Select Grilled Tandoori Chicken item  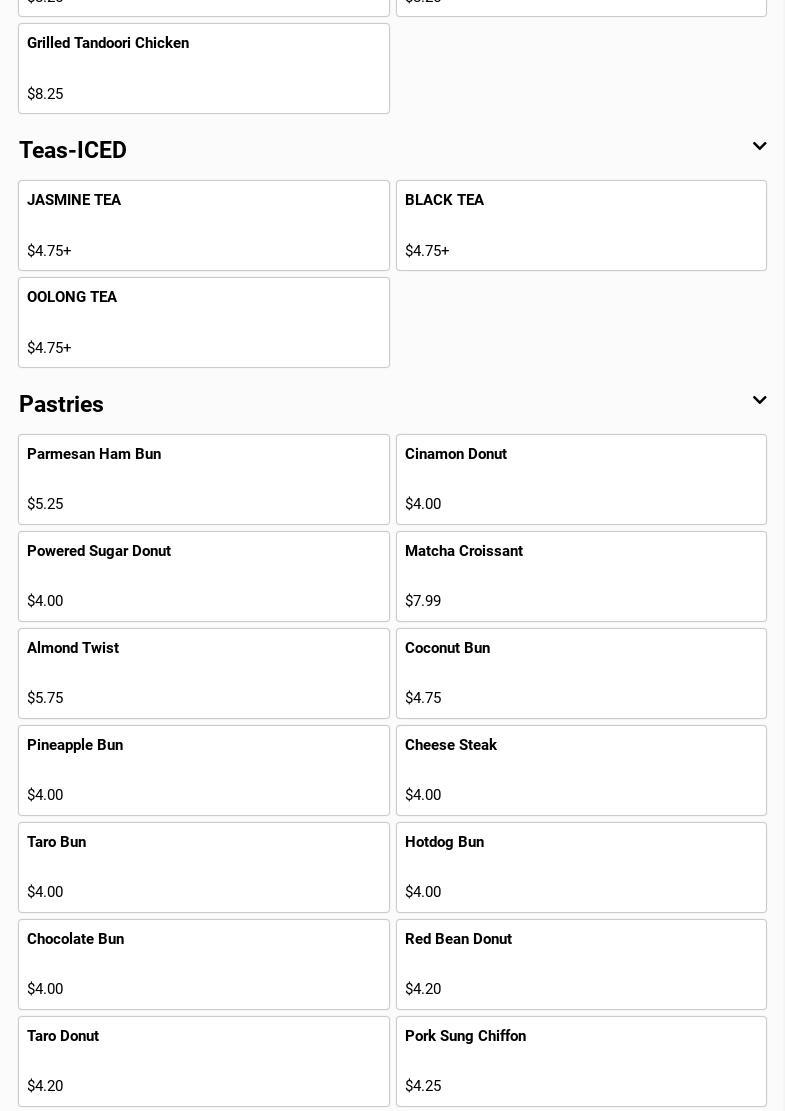[x=204, y=68]
